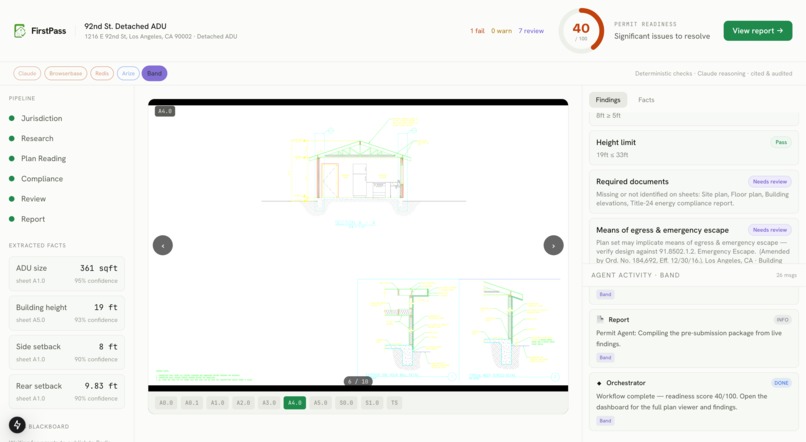This screenshot has width=806, height=442.
Task: Open Means of egress & emergency escape finding
Action: 693,242
